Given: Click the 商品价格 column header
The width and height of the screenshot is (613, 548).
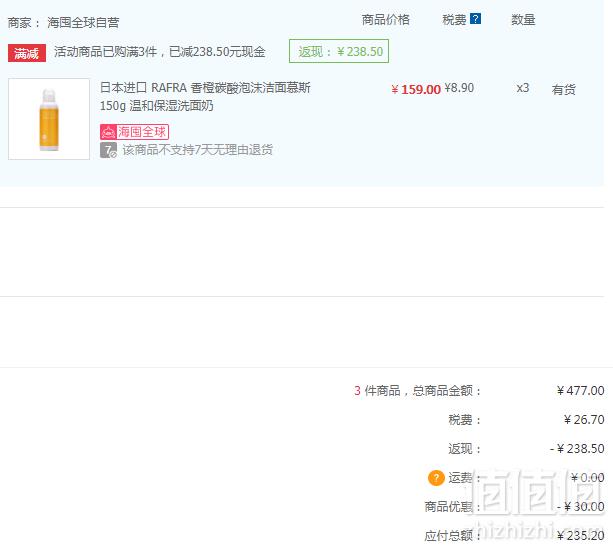Looking at the screenshot, I should (385, 20).
